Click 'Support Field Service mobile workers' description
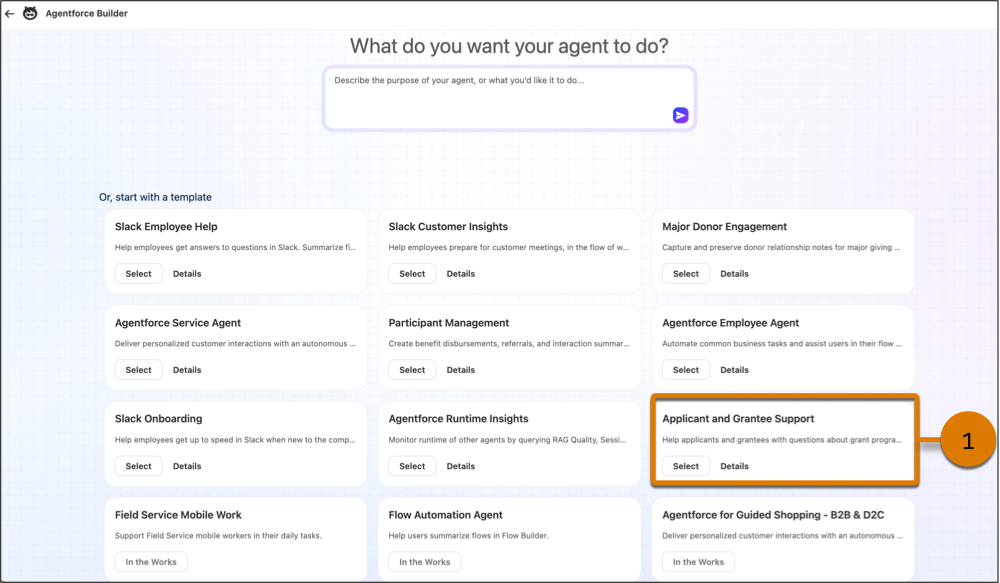Image resolution: width=1000 pixels, height=583 pixels. 218,536
